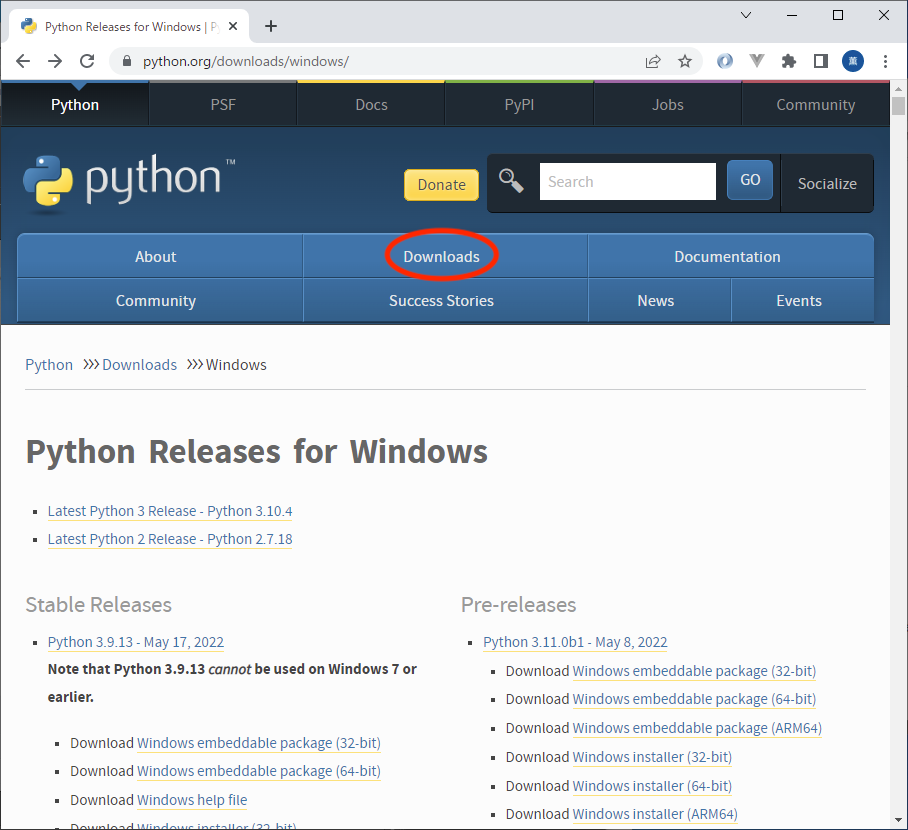Download pre-release Windows installer (ARM64)
Viewport: 908px width, 830px height.
click(655, 814)
